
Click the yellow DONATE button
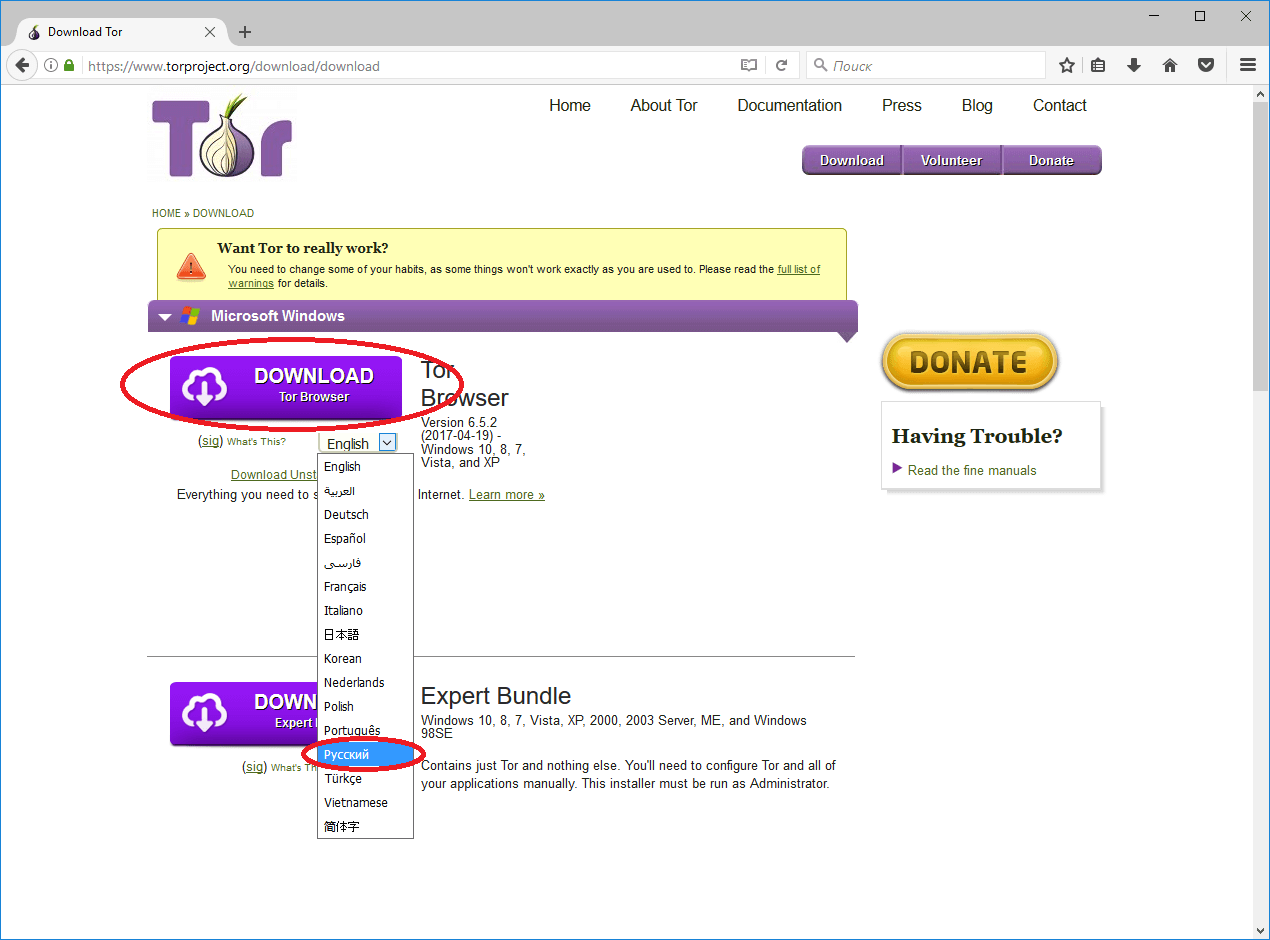(968, 362)
